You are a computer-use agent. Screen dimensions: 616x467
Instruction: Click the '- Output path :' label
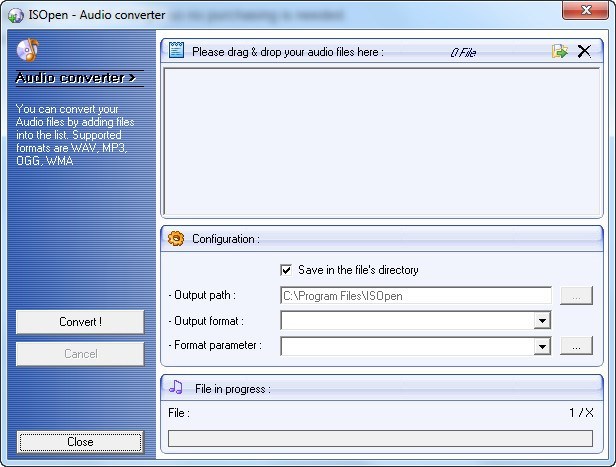202,295
